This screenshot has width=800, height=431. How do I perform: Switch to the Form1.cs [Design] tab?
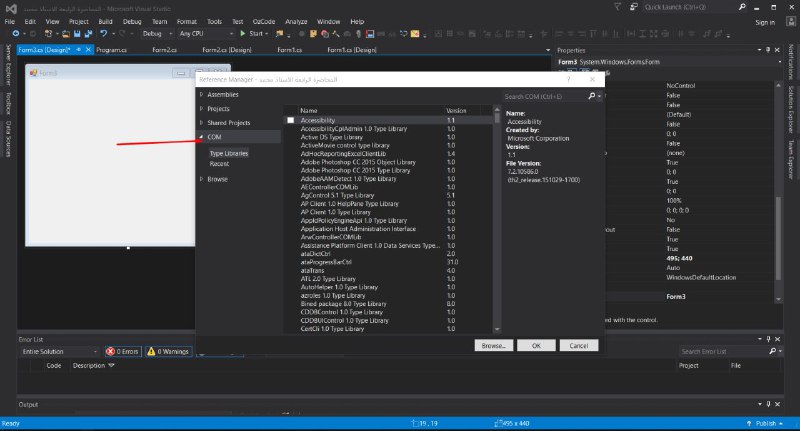(x=352, y=50)
